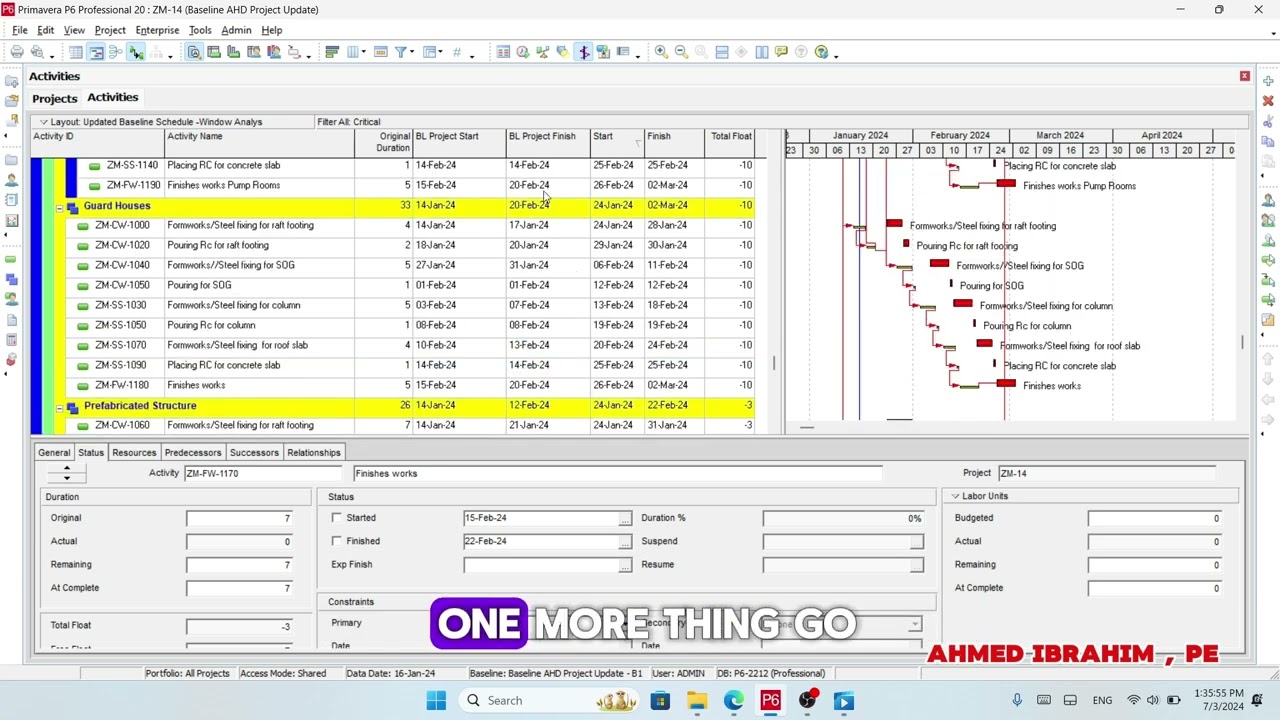Open File Explorer from the taskbar
Image resolution: width=1280 pixels, height=720 pixels.
click(x=697, y=700)
